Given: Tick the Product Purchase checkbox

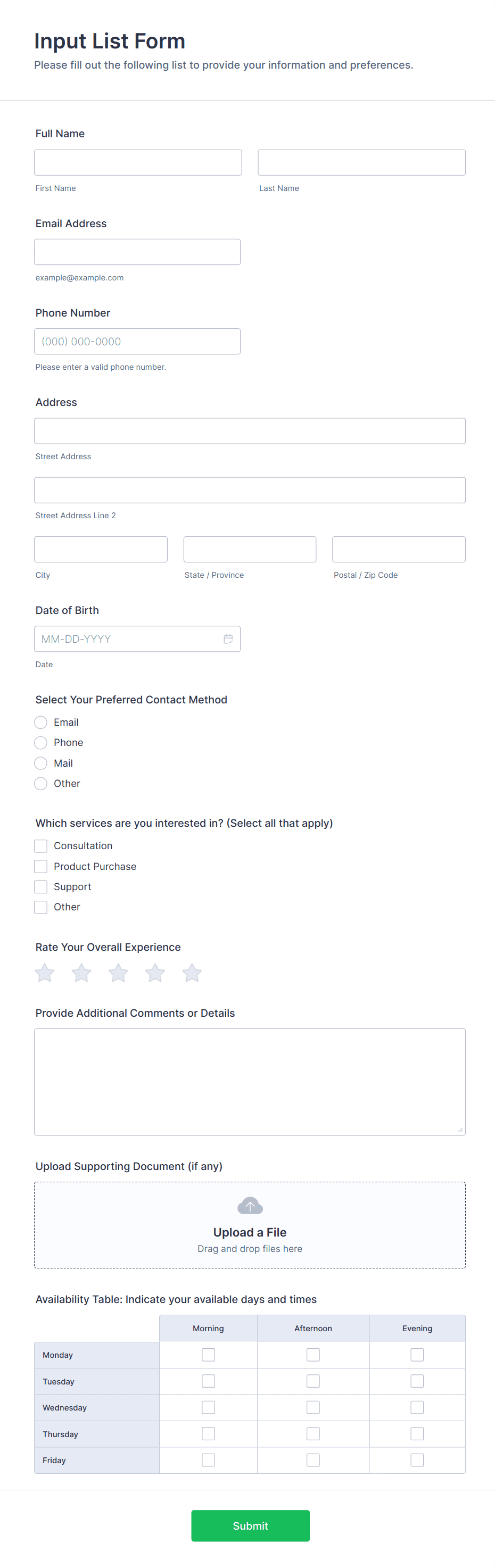Looking at the screenshot, I should pyautogui.click(x=41, y=866).
